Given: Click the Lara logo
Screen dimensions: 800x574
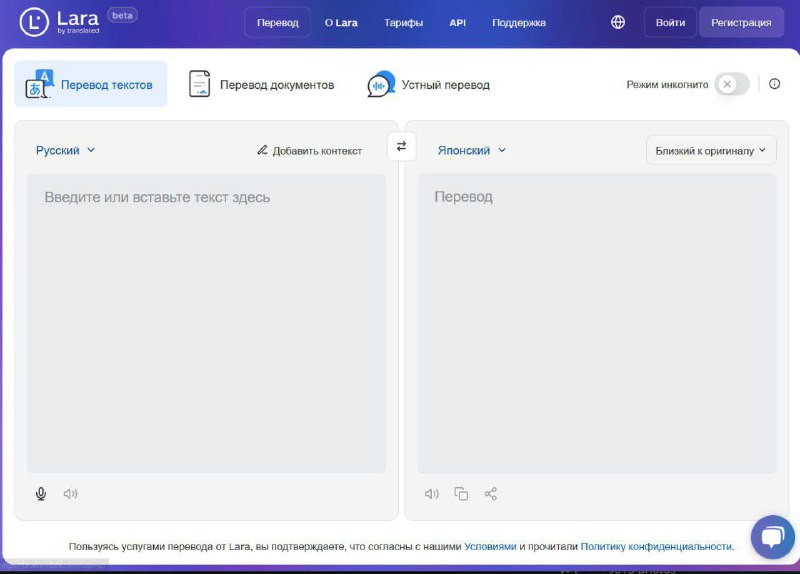Looking at the screenshot, I should point(60,22).
